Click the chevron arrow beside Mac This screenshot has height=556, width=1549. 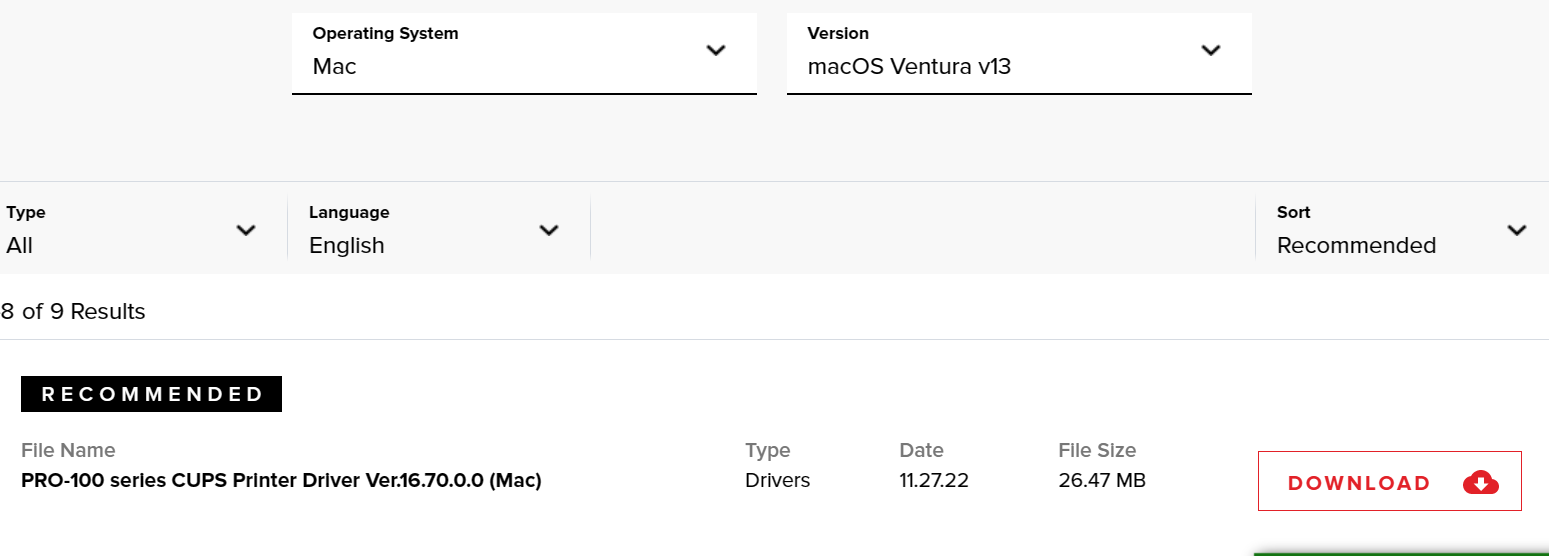point(716,51)
